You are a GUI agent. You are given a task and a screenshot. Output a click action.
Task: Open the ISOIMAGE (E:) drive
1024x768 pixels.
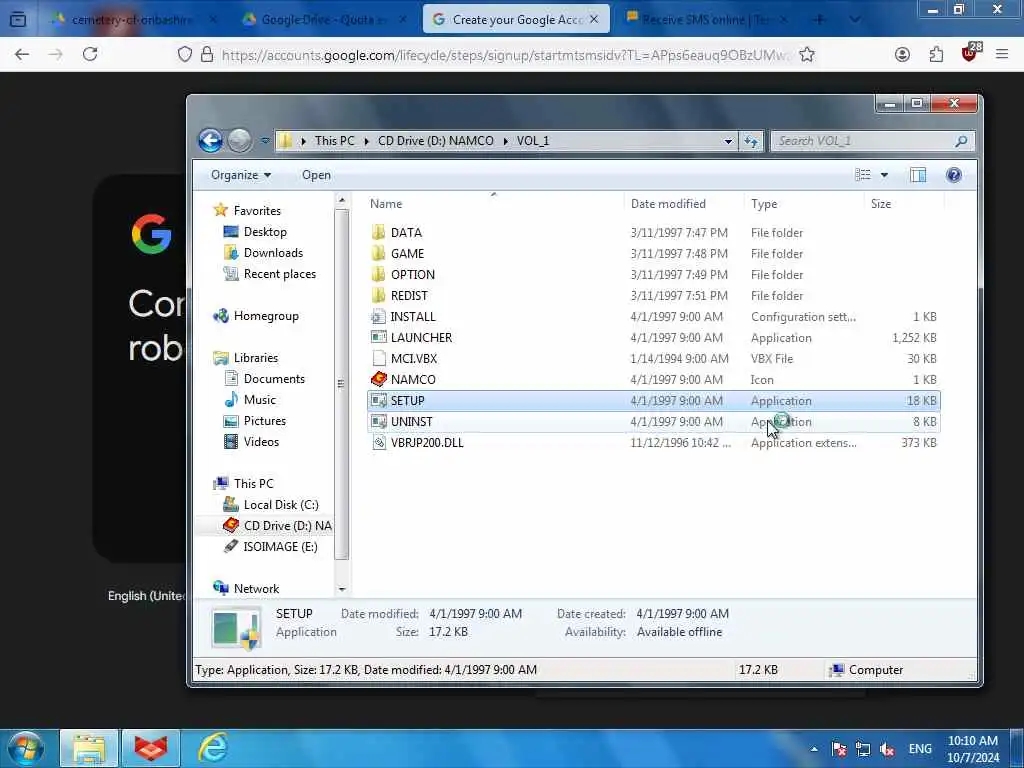pos(280,547)
